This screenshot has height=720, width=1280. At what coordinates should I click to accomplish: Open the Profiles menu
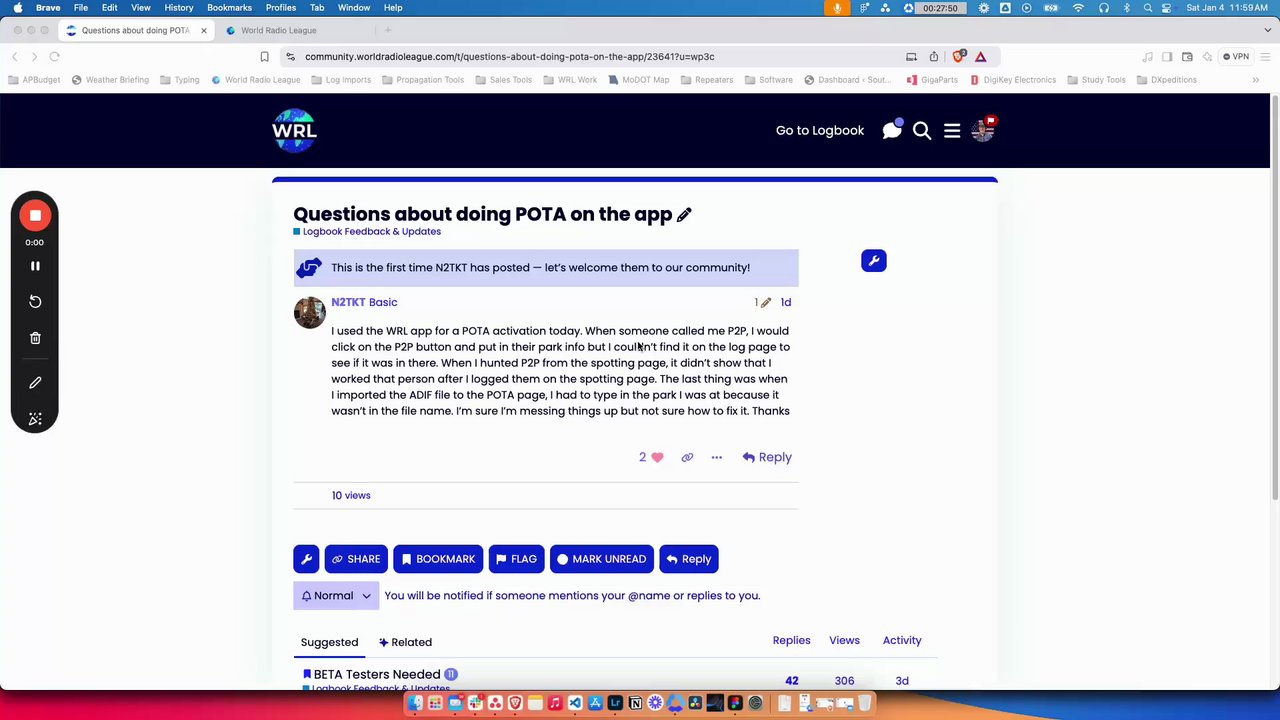tap(281, 7)
